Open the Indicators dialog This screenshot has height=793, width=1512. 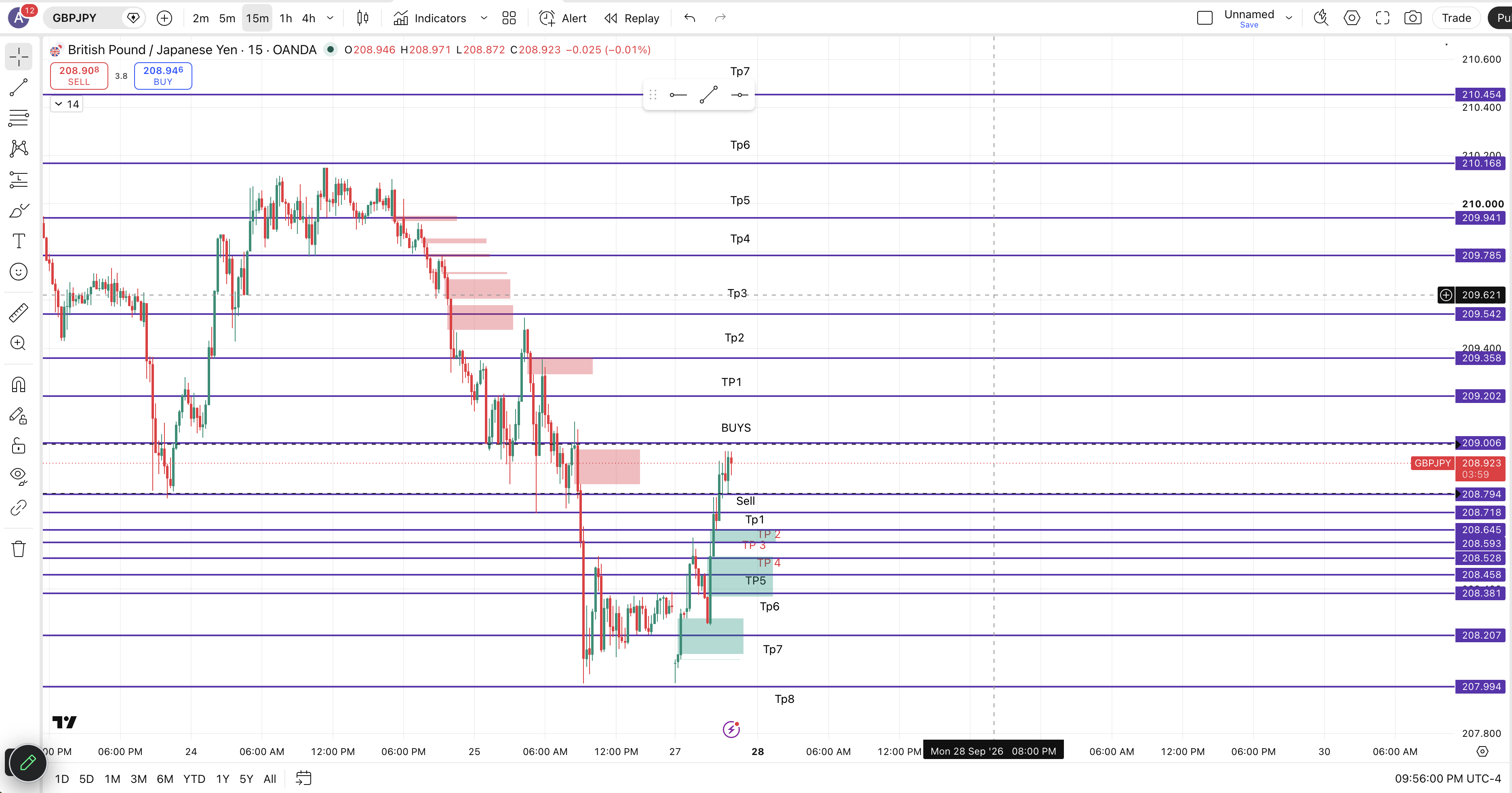430,18
